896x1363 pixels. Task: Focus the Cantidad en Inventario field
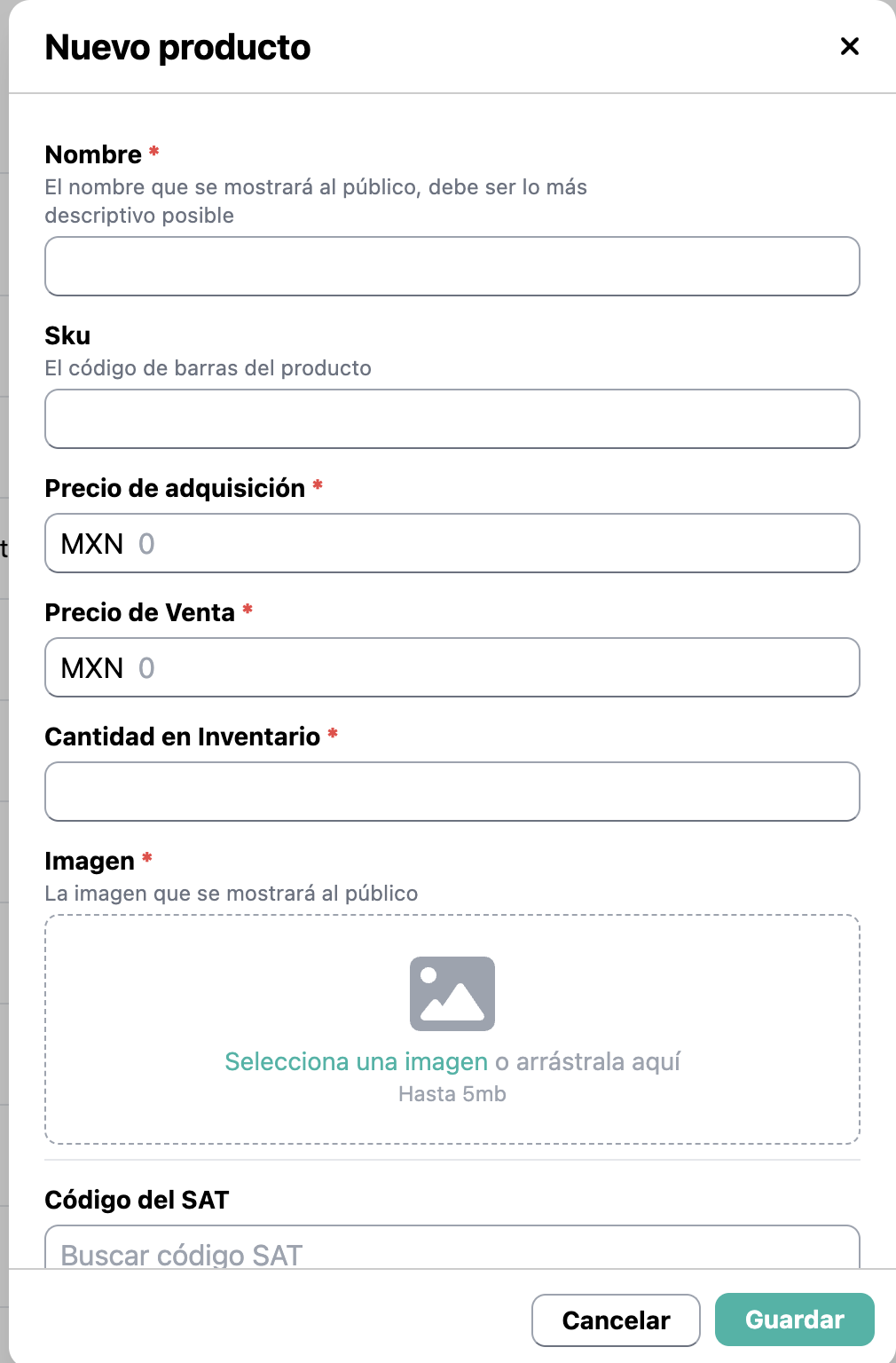click(x=452, y=792)
